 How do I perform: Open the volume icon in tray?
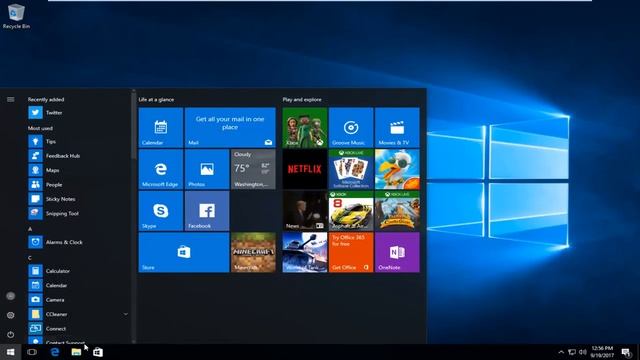(x=582, y=352)
